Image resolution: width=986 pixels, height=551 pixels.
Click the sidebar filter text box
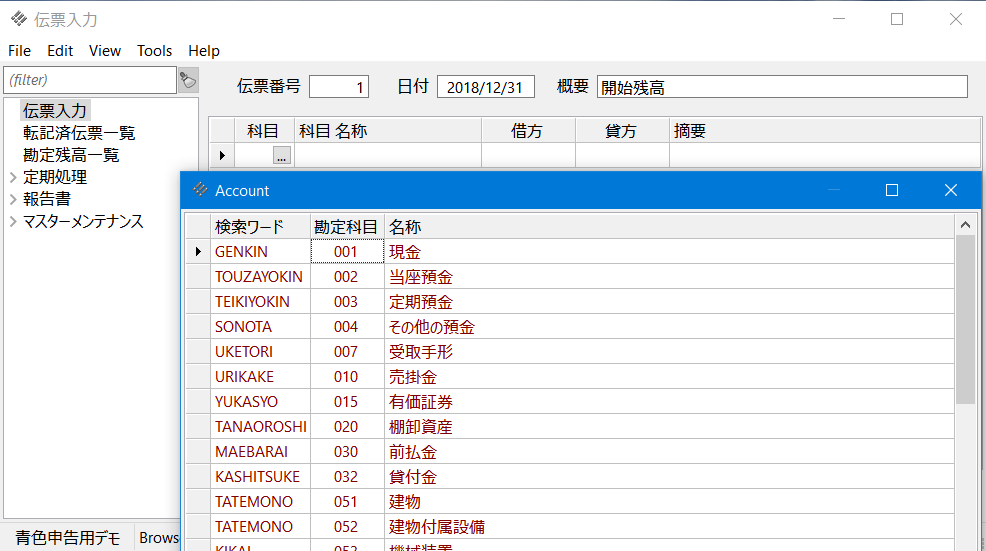tap(90, 80)
